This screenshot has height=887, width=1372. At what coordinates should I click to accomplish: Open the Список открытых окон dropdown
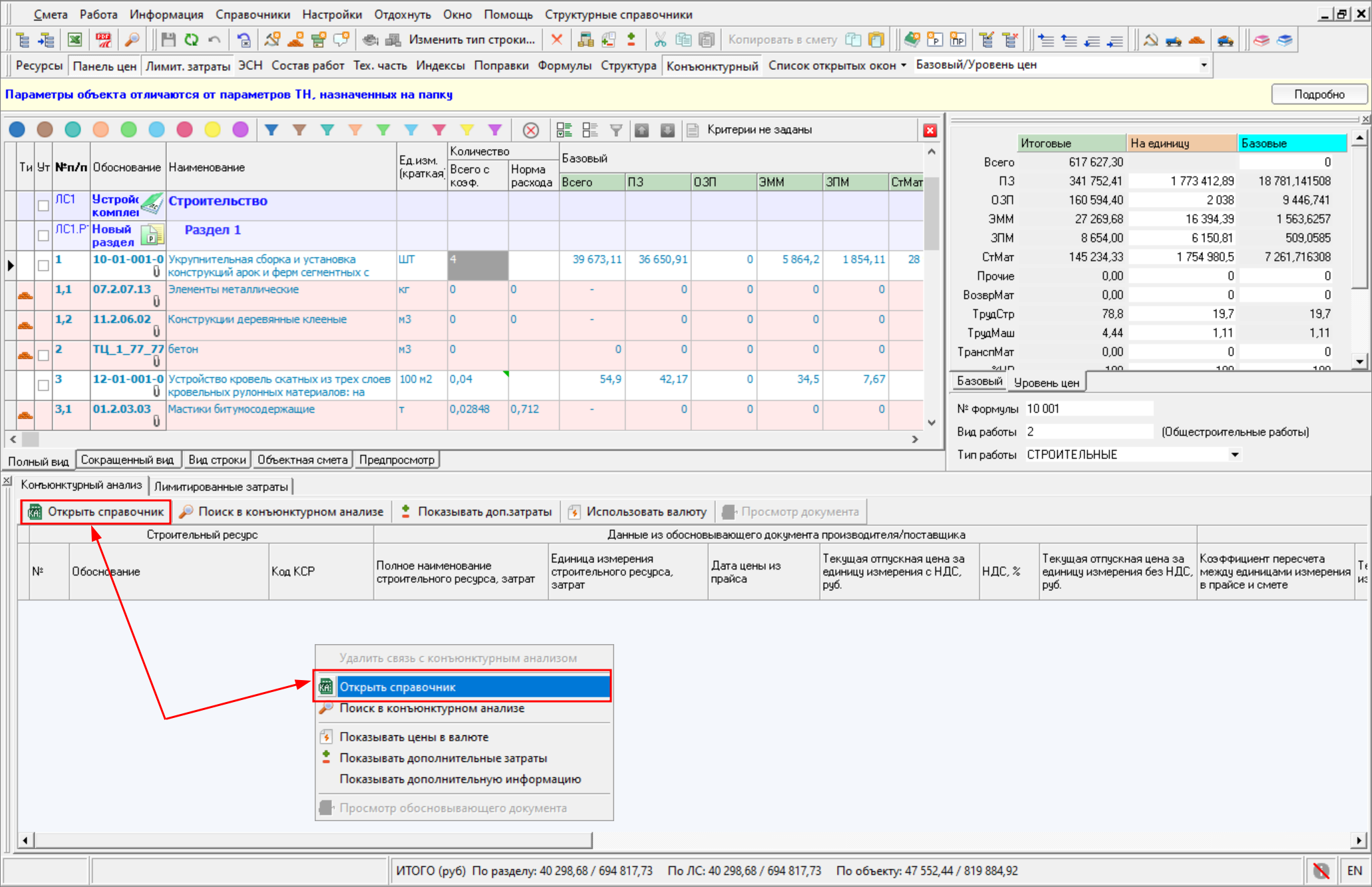[x=837, y=65]
